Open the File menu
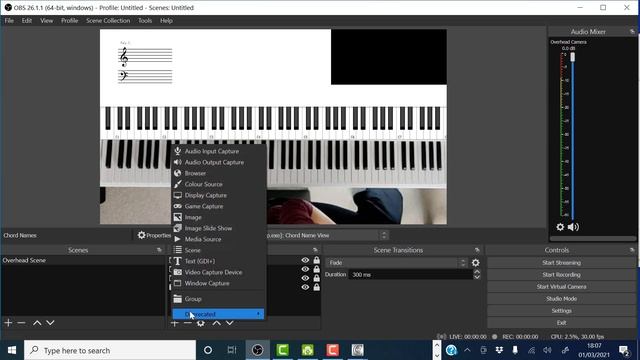640x360 pixels. pyautogui.click(x=9, y=20)
